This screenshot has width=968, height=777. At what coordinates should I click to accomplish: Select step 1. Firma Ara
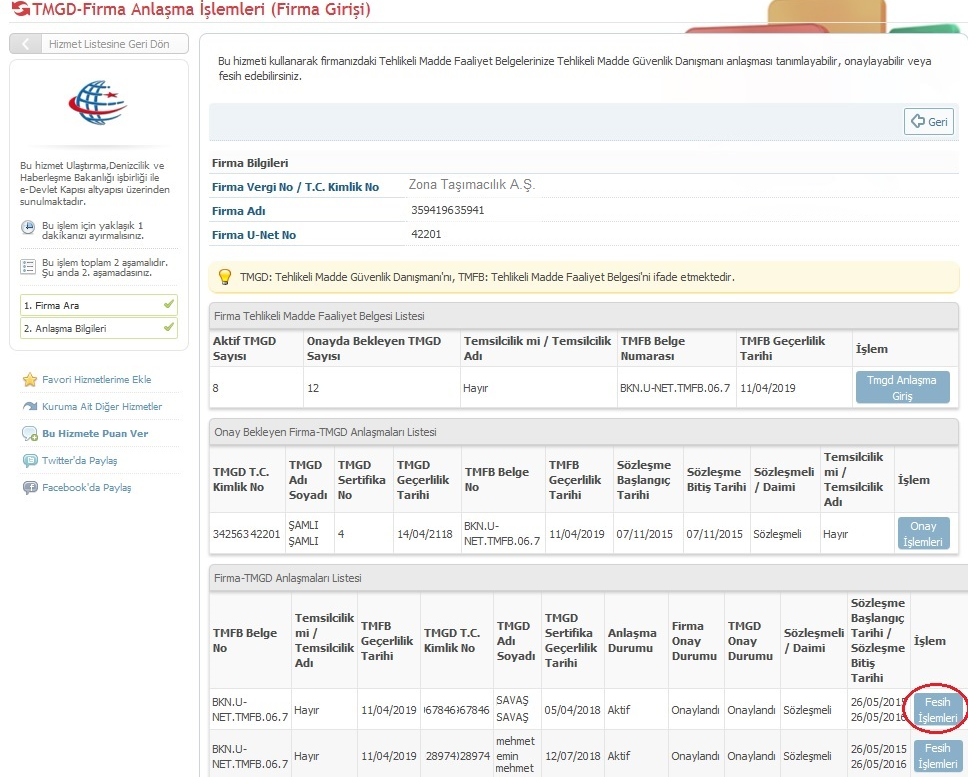click(99, 305)
